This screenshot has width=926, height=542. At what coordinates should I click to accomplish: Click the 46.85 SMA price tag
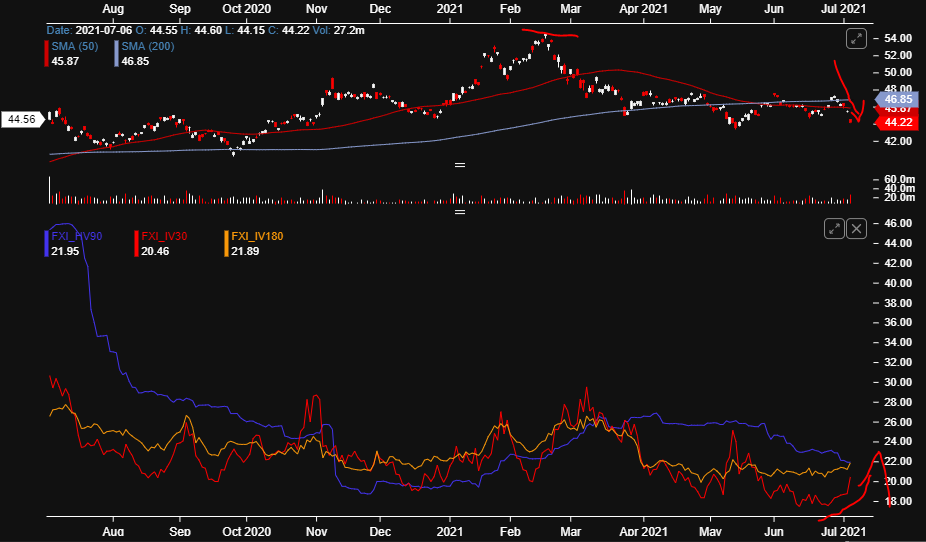896,99
